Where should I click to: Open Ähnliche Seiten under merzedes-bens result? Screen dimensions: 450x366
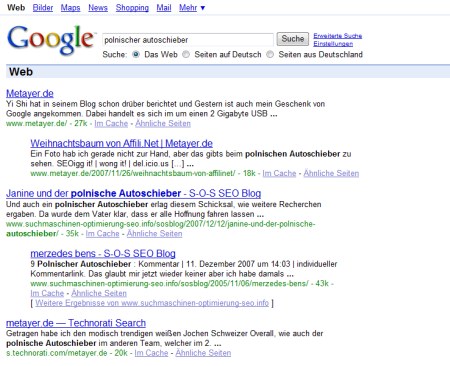pyautogui.click(x=99, y=293)
